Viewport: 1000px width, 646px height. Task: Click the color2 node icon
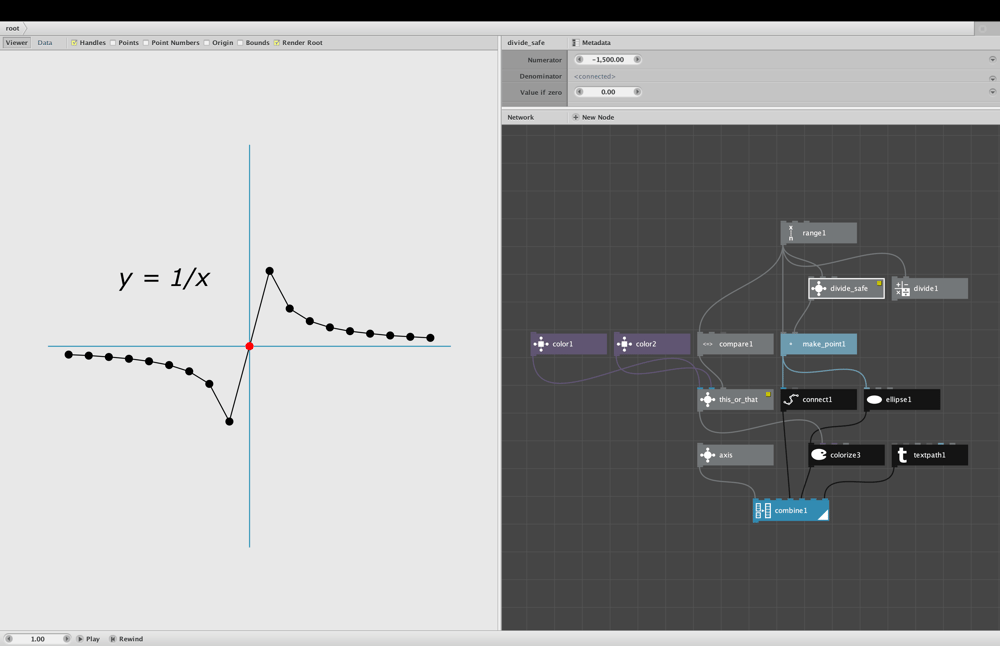coord(624,344)
